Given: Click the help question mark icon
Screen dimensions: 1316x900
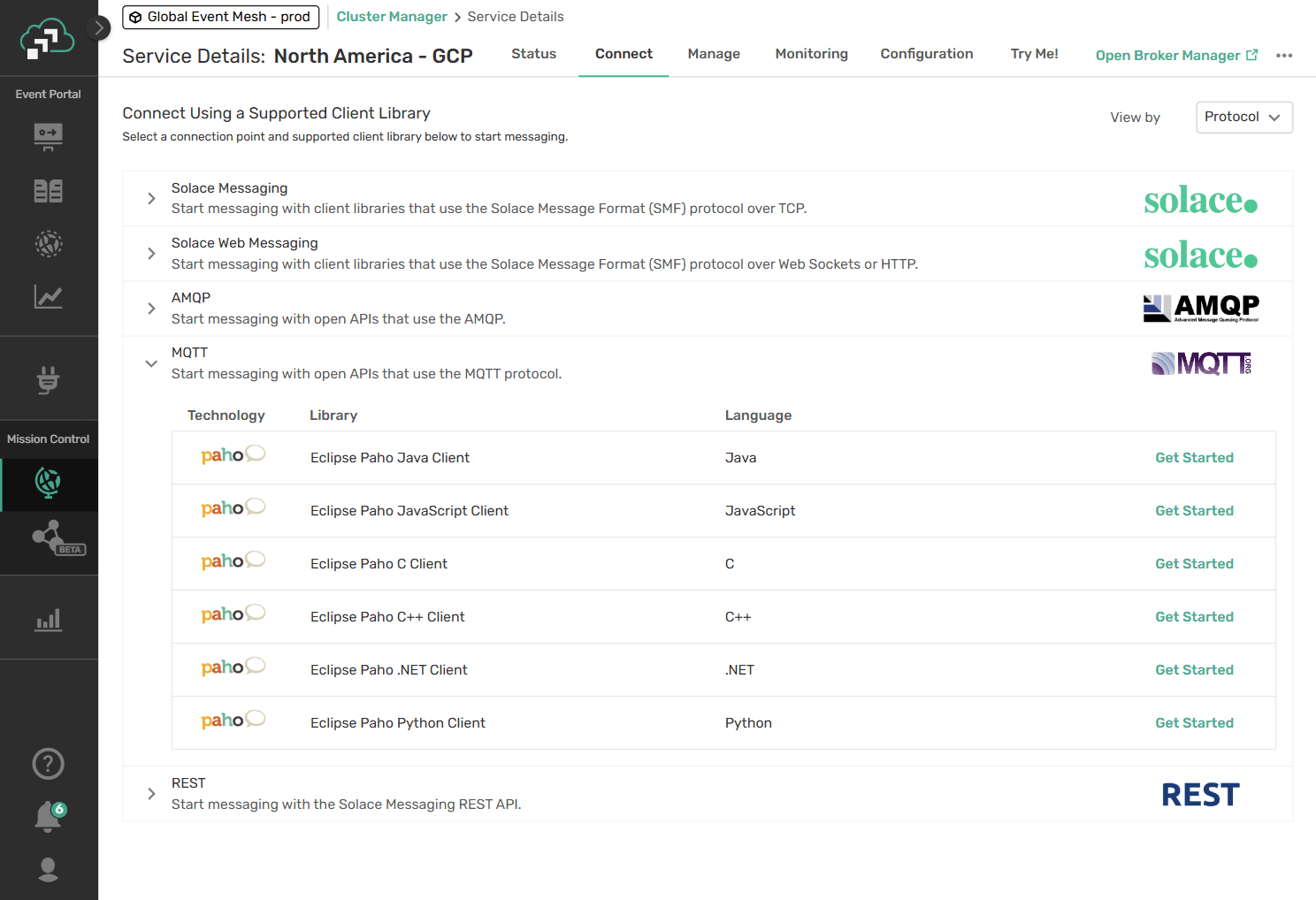Looking at the screenshot, I should pyautogui.click(x=49, y=764).
